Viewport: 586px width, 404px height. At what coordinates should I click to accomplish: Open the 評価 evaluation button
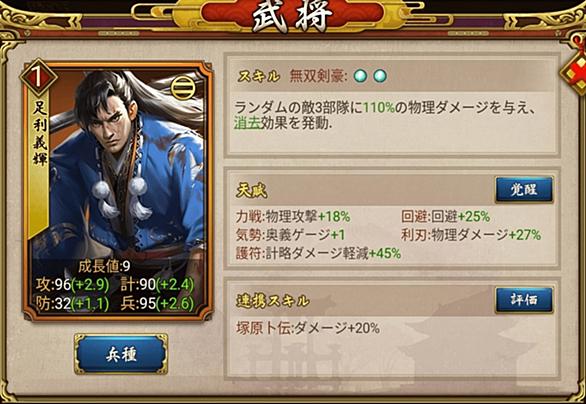click(524, 300)
